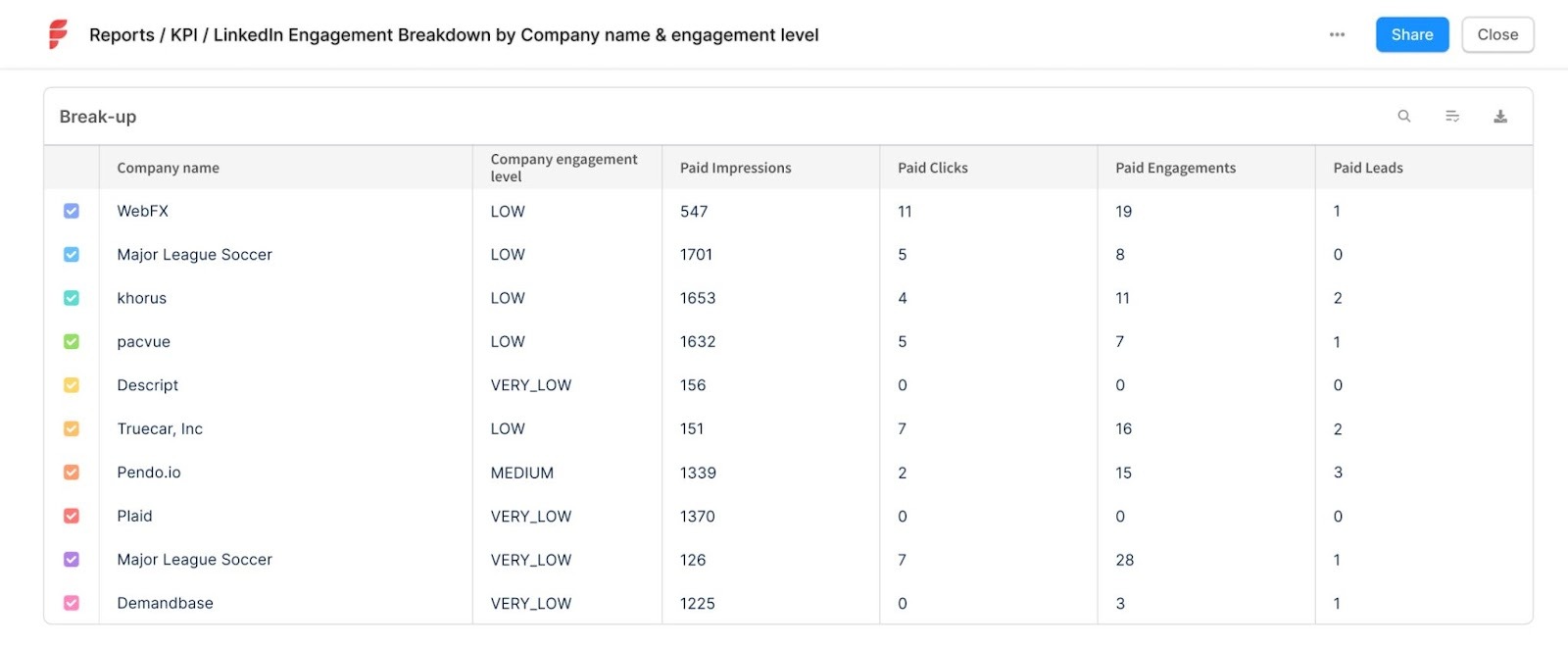Click the search icon in Break-up panel
This screenshot has width=1568, height=647.
(1404, 116)
